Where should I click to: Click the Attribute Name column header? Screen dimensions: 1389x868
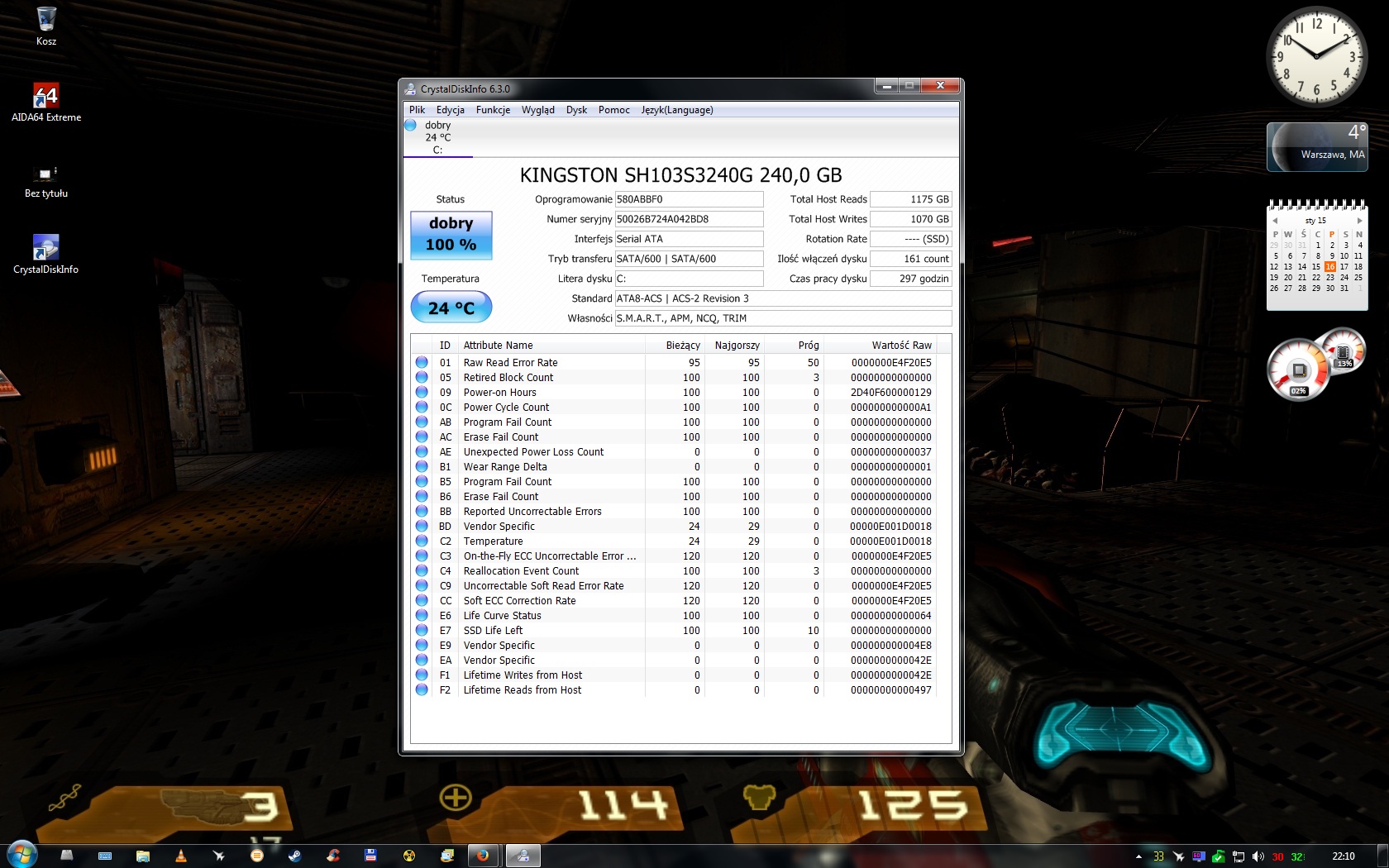point(551,346)
